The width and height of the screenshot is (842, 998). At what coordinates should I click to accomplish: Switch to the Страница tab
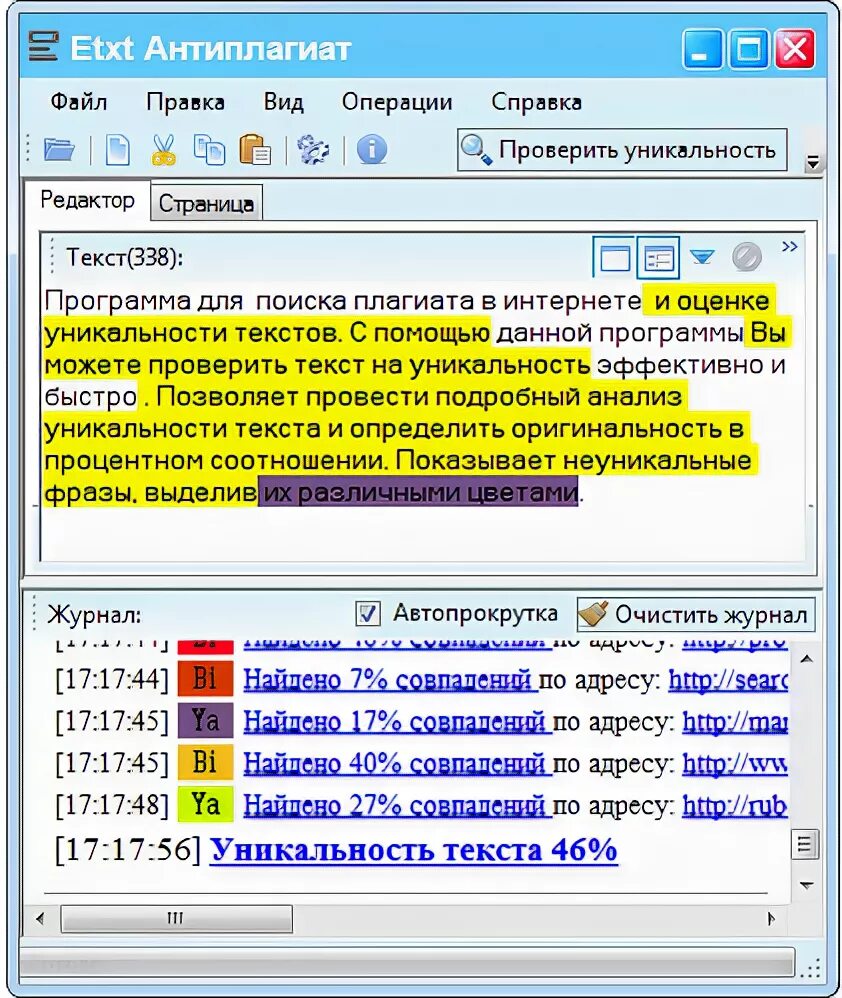[206, 203]
